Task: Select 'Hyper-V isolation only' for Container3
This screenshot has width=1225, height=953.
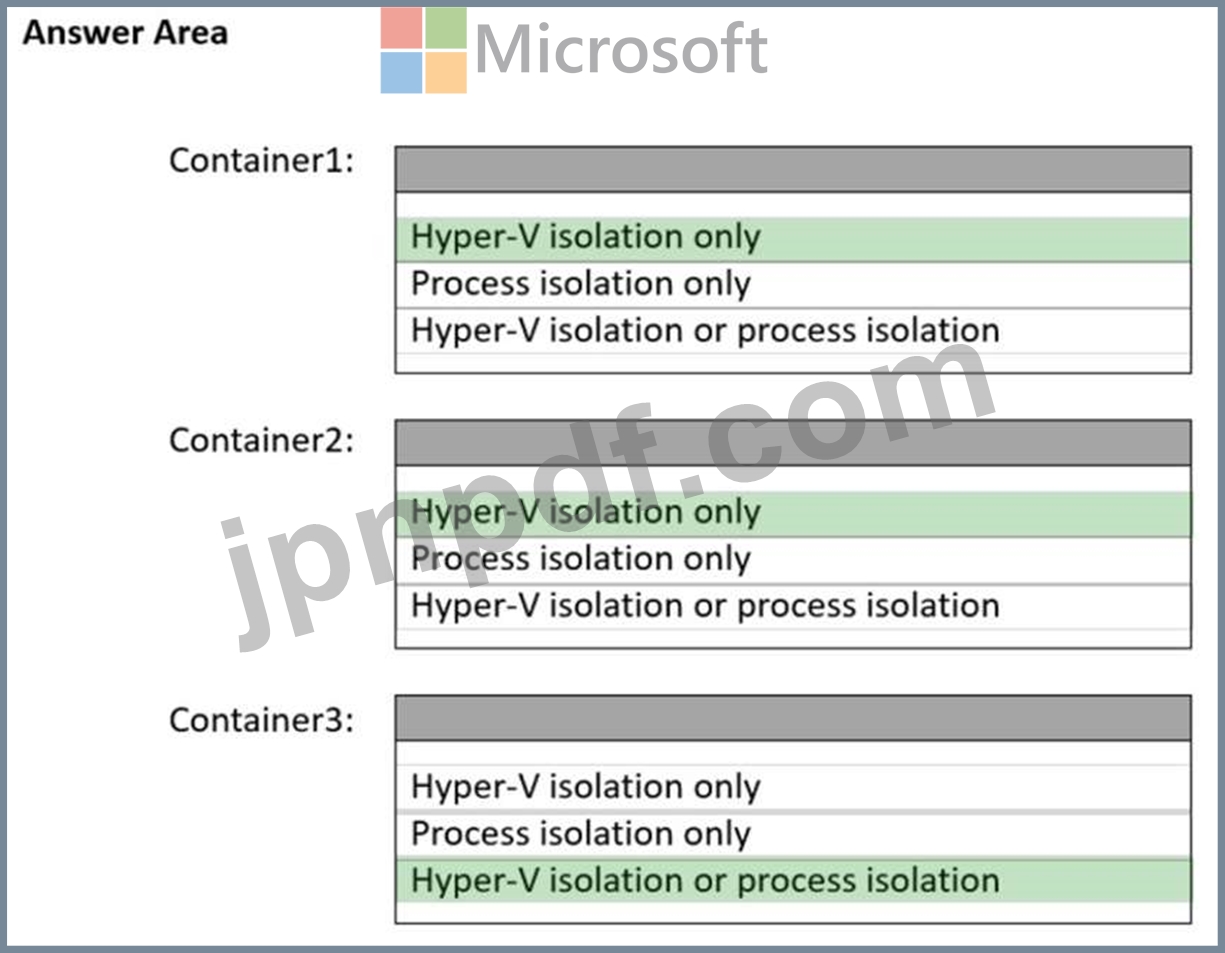Action: coord(793,788)
